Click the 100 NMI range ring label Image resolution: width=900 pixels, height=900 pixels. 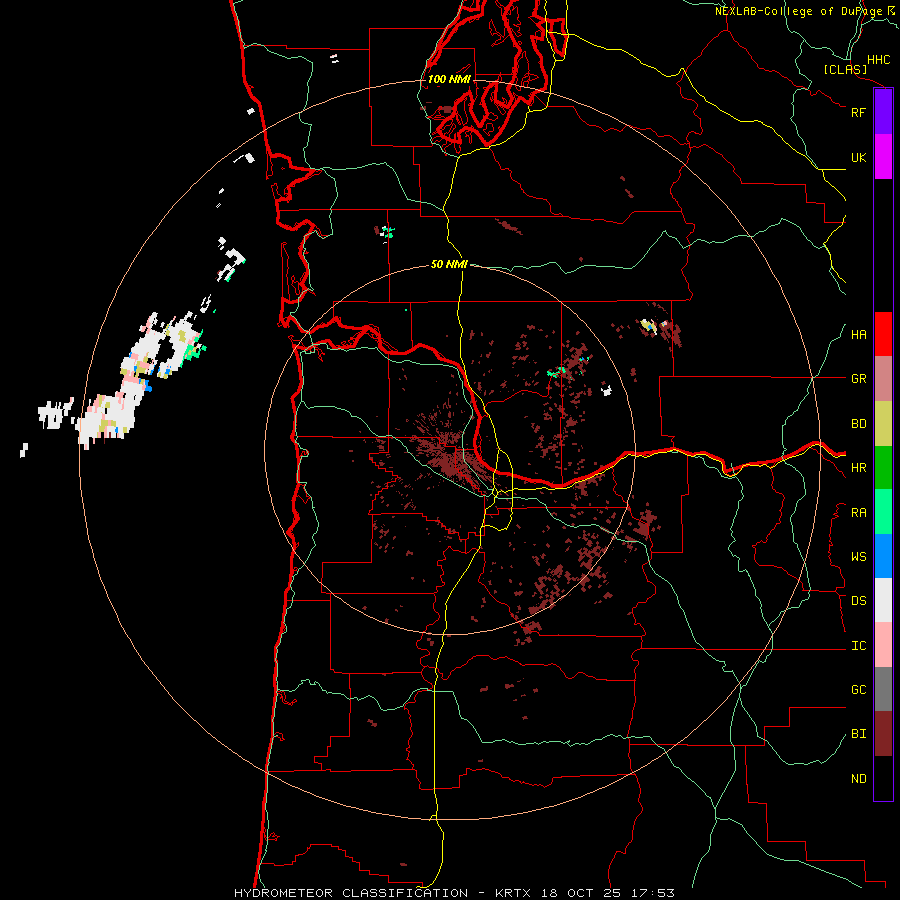(x=449, y=79)
